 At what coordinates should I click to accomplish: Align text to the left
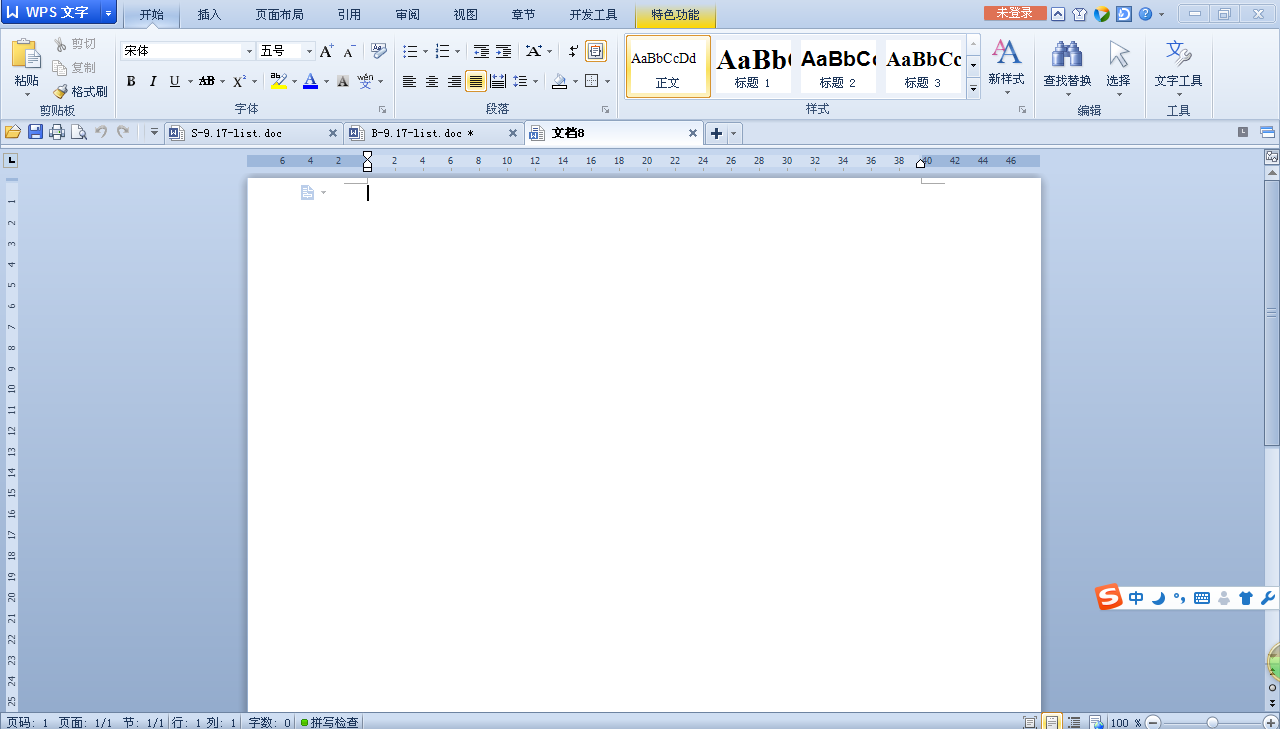click(409, 81)
